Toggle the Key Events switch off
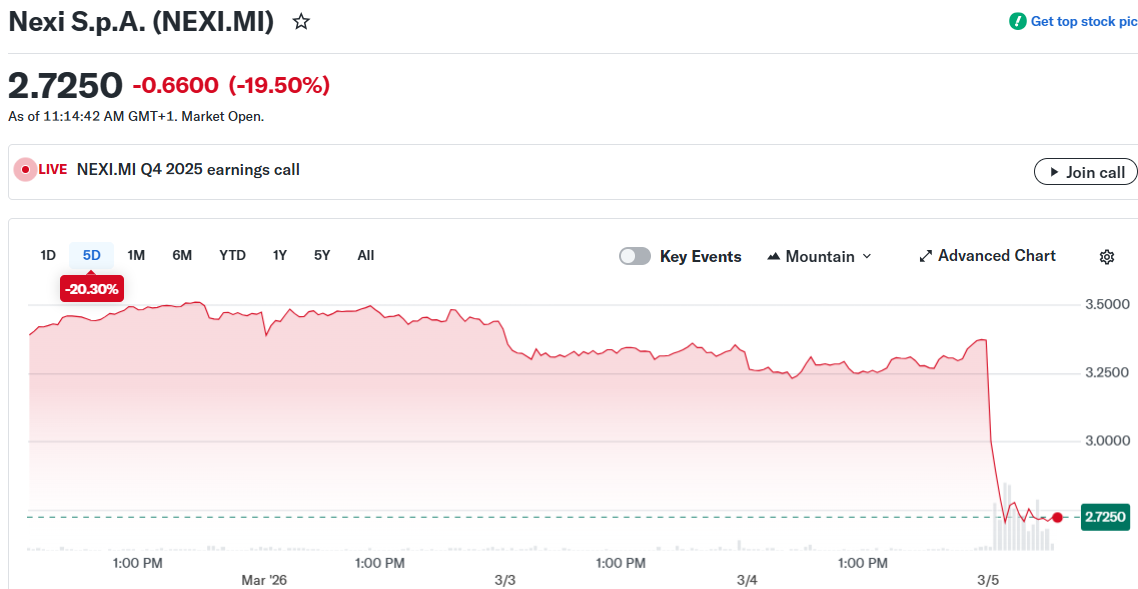This screenshot has width=1138, height=589. 634,256
